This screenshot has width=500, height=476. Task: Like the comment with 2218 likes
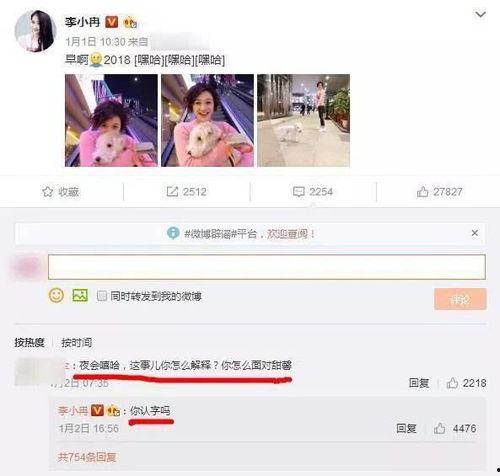pyautogui.click(x=452, y=383)
